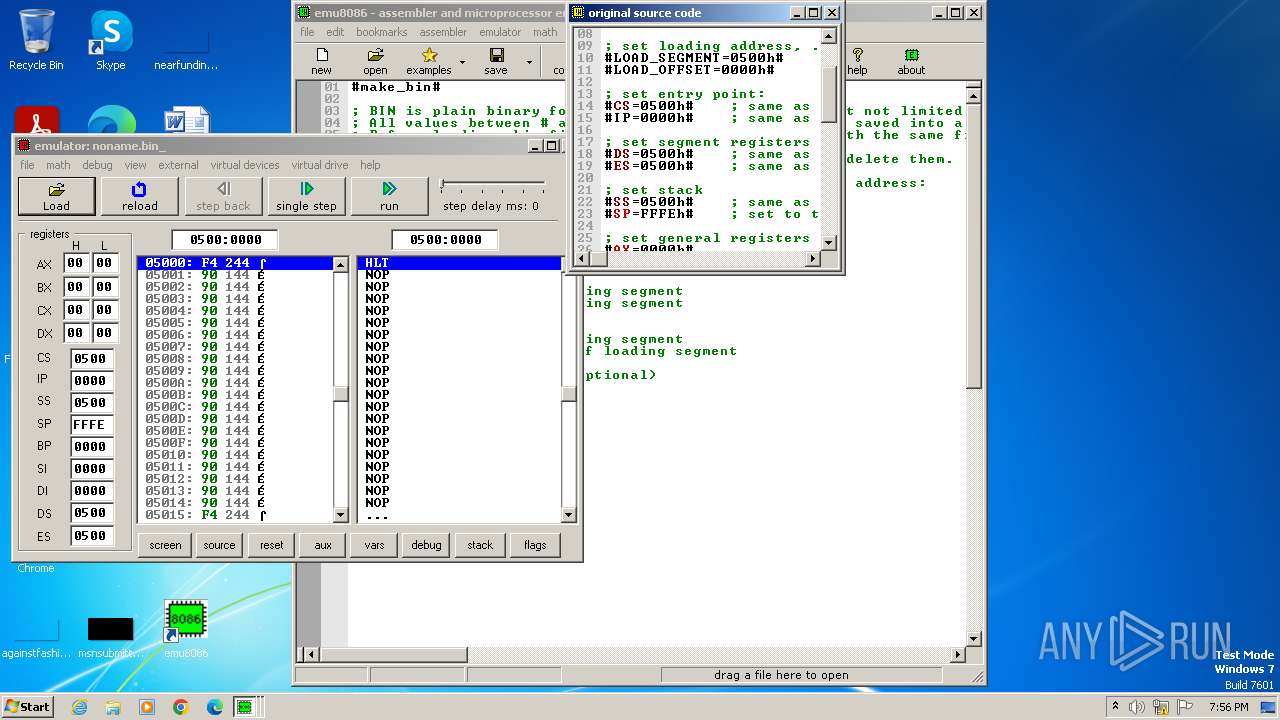Click the AX high byte field
Viewport: 1280px width, 720px height.
tap(75, 264)
